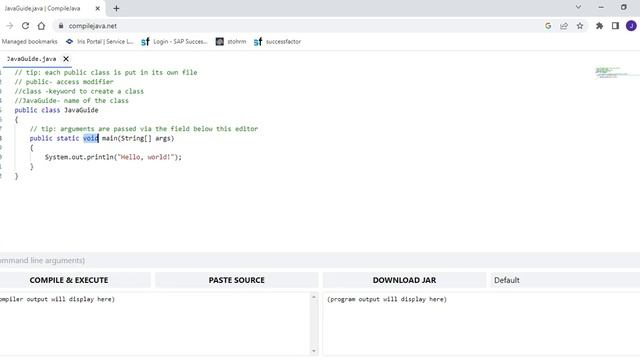
Task: Click the code minimap preview
Action: tap(616, 73)
